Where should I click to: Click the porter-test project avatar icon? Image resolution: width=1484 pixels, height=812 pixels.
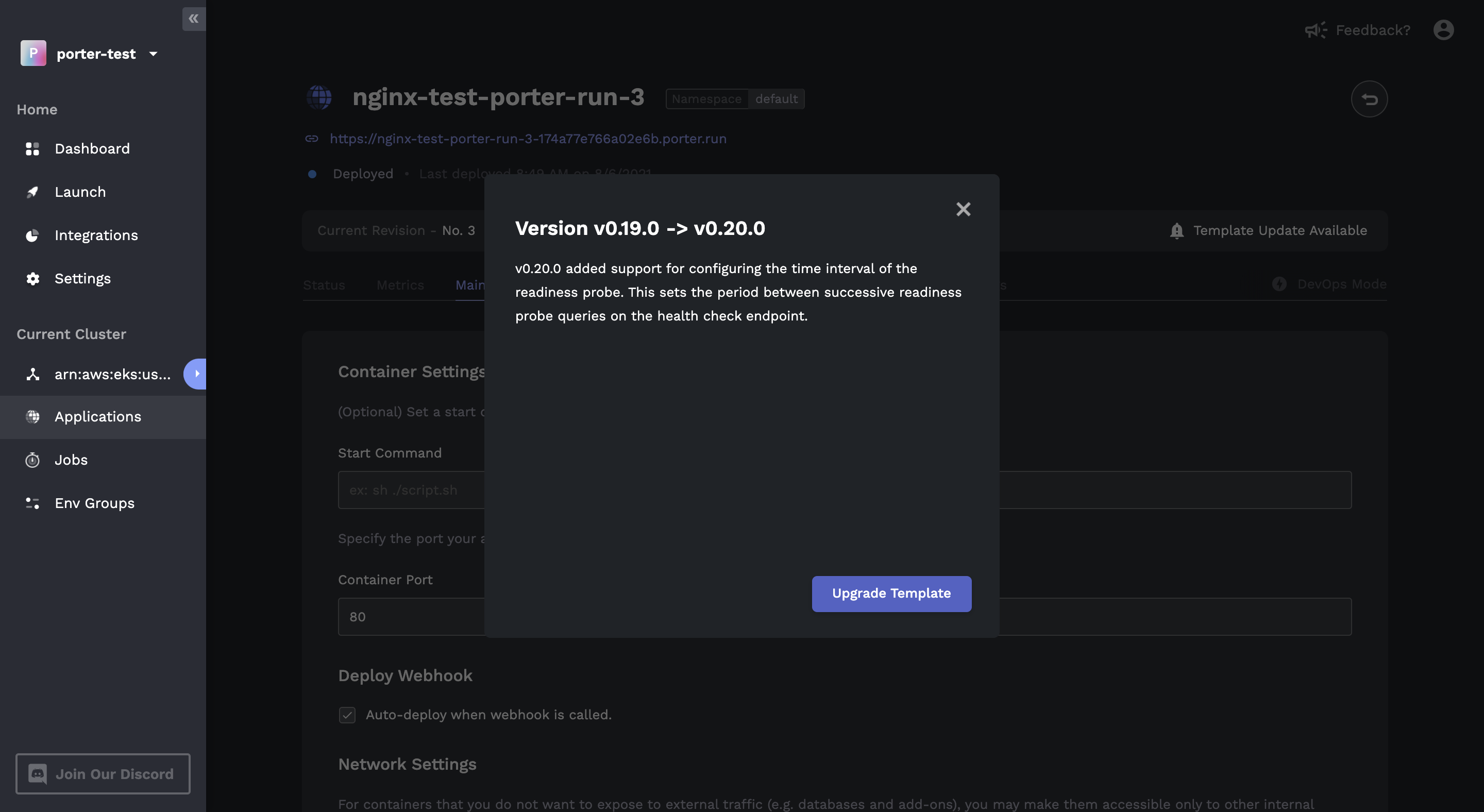point(33,53)
